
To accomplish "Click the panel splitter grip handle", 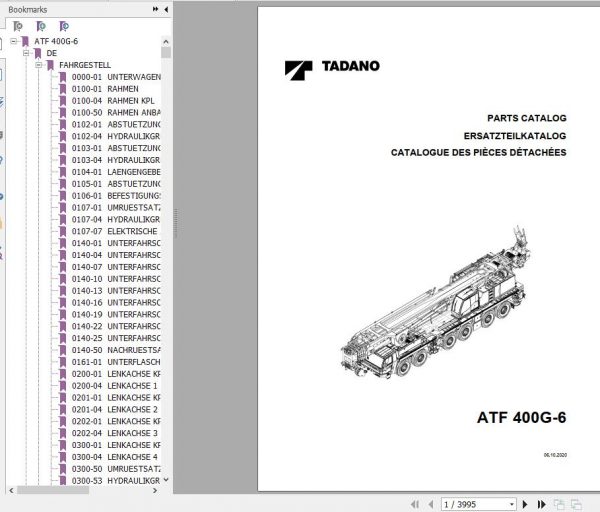I will (176, 223).
